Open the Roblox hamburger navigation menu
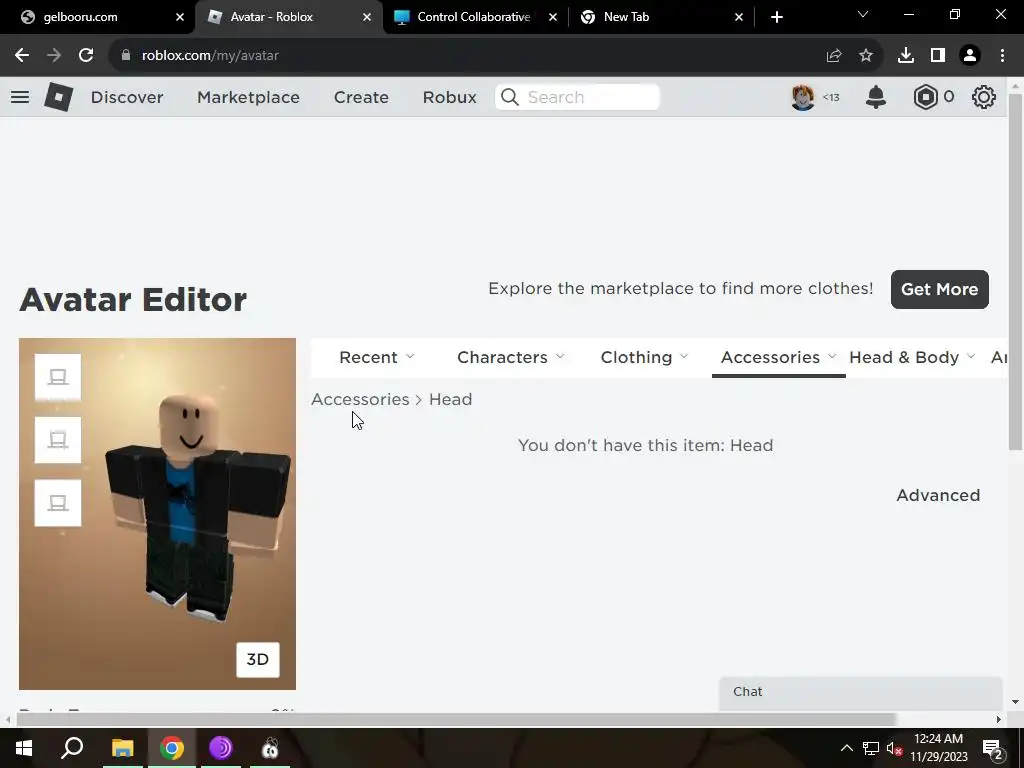 (x=20, y=97)
